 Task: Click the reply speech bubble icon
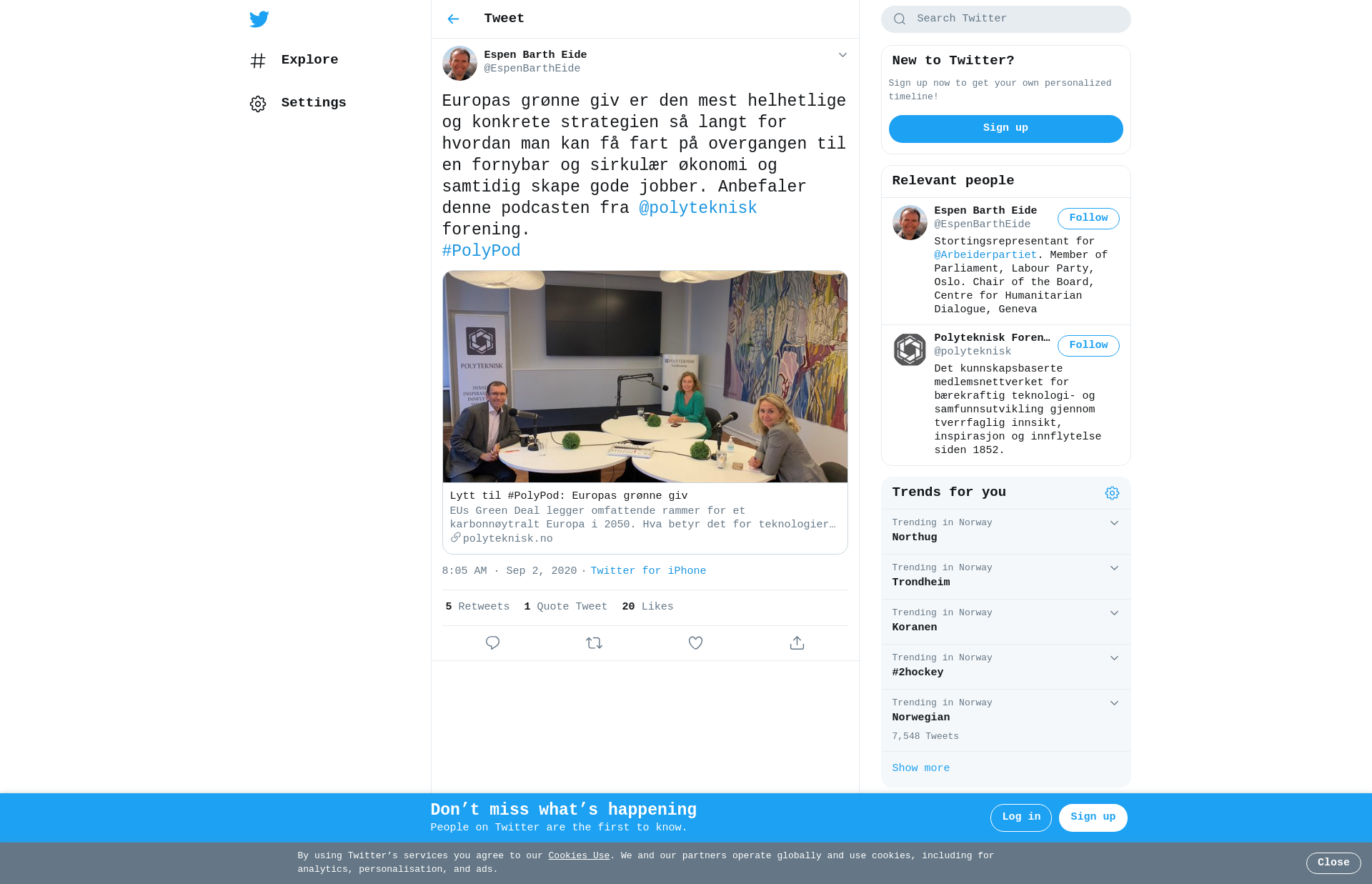click(x=492, y=642)
